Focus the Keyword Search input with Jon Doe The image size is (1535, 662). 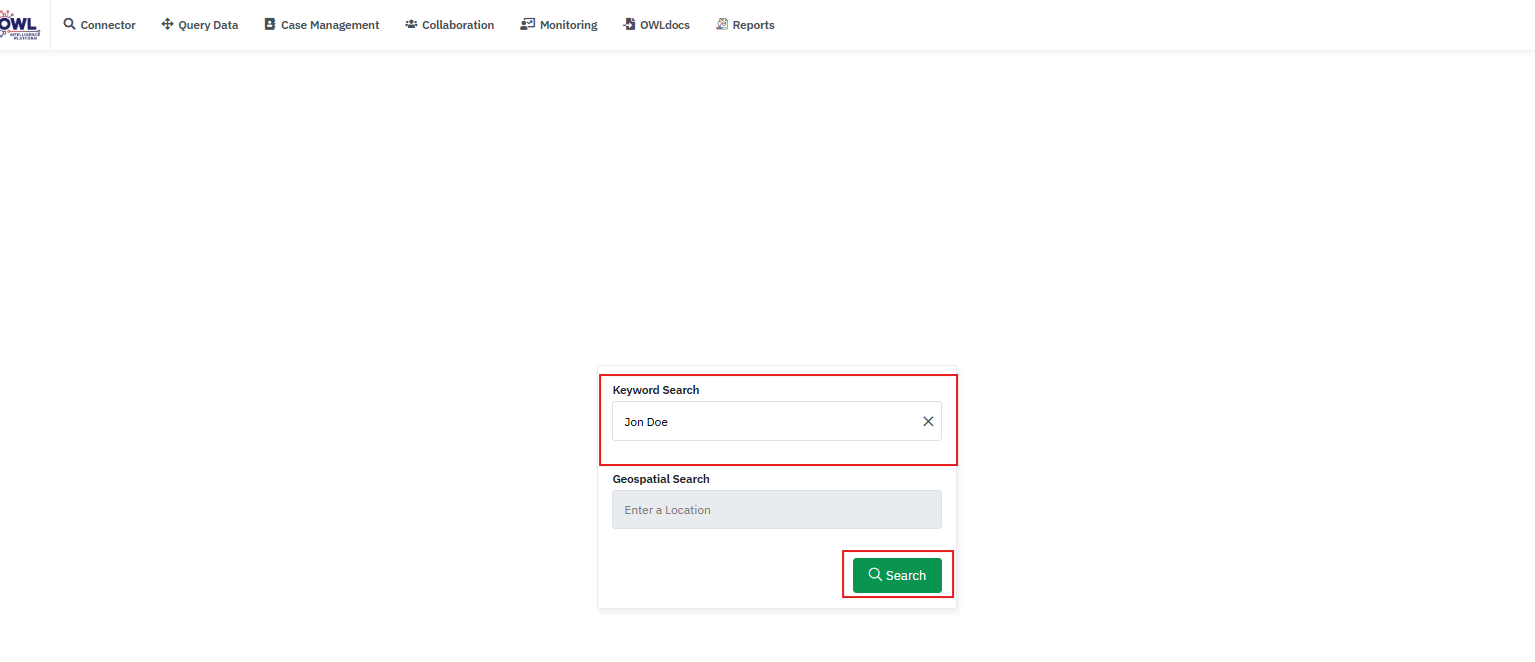(777, 421)
